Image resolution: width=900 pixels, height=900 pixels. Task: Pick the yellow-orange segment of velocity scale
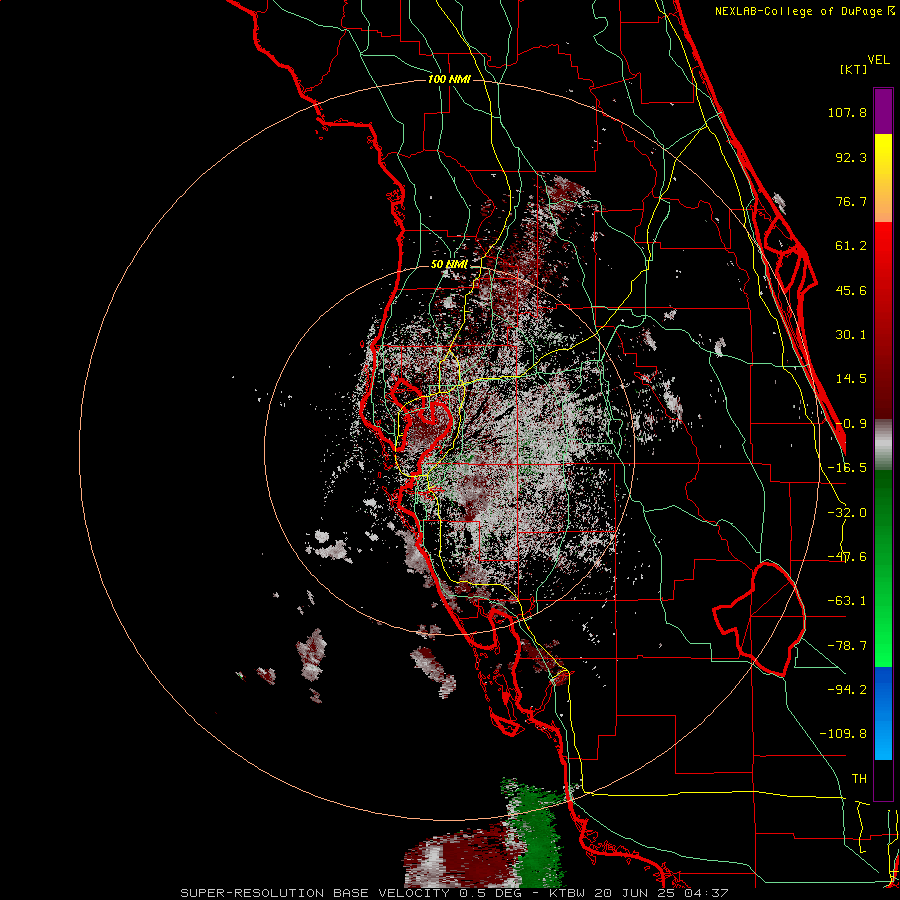[883, 178]
